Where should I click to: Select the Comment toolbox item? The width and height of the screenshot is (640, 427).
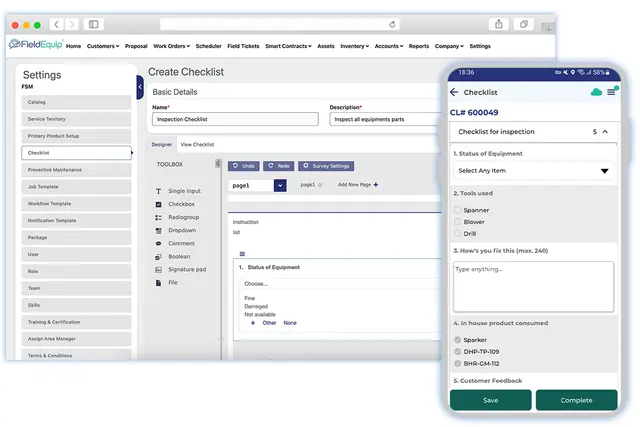click(x=175, y=243)
